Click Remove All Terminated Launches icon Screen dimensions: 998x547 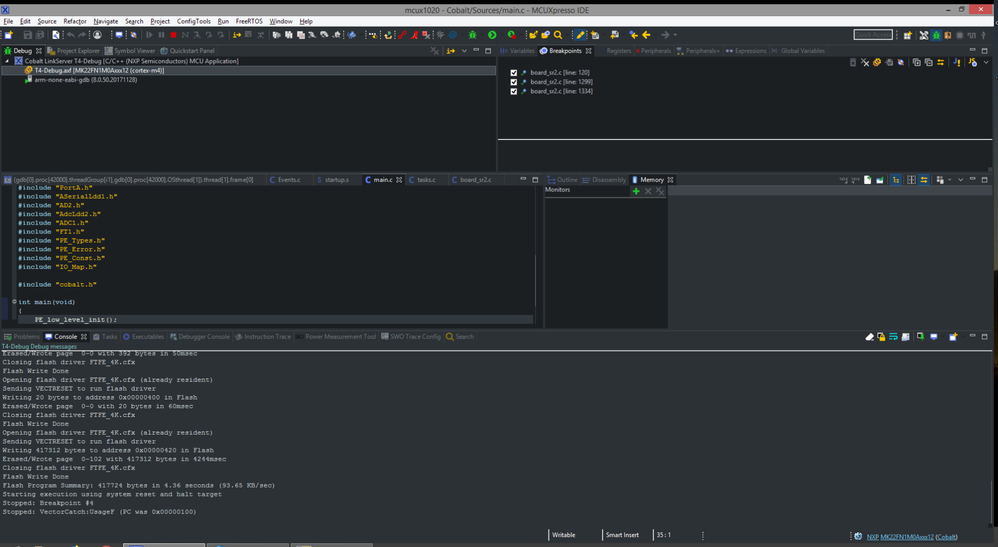pyautogui.click(x=435, y=50)
